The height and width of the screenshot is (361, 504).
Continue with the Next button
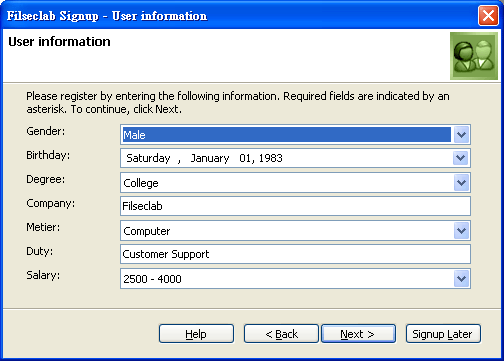pyautogui.click(x=358, y=334)
